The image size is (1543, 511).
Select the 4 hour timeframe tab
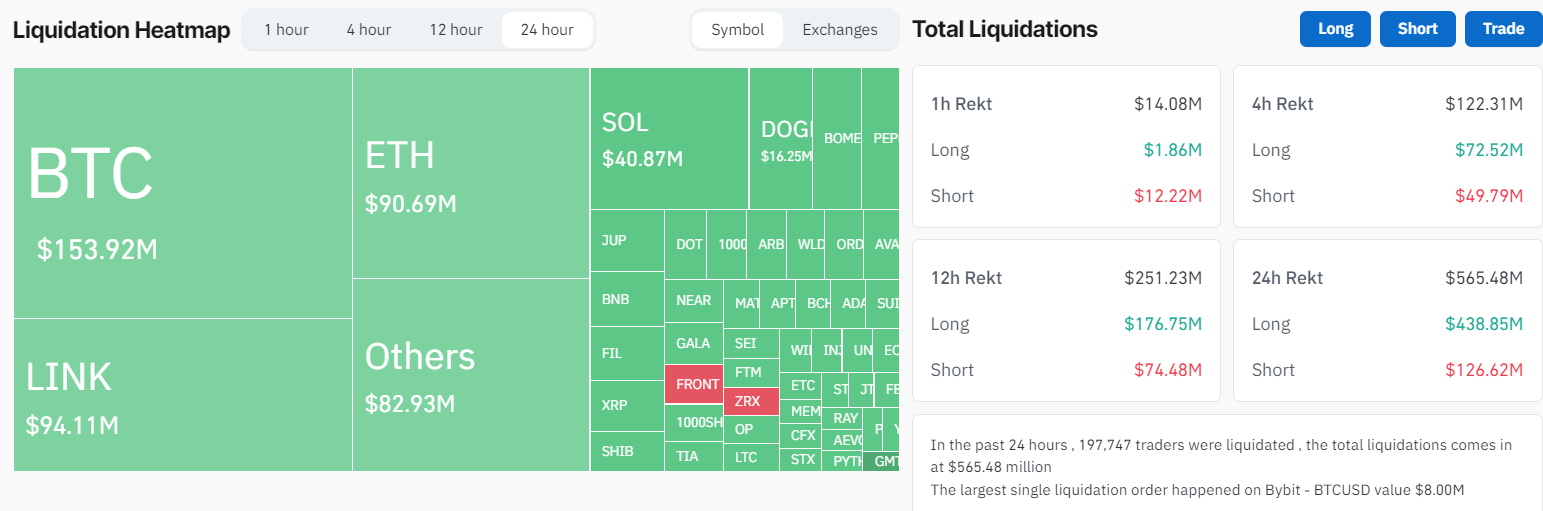pos(369,30)
